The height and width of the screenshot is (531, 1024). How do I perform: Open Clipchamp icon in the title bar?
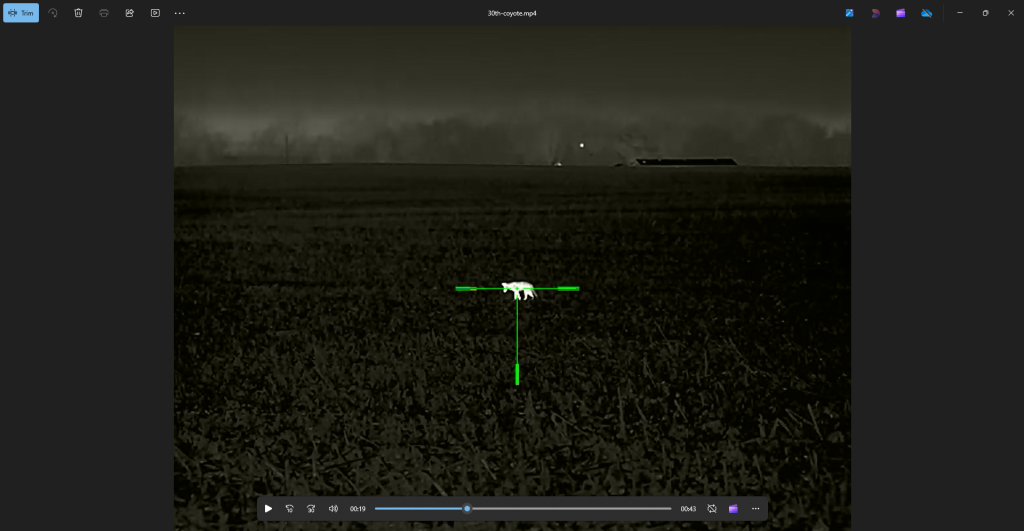tap(901, 13)
